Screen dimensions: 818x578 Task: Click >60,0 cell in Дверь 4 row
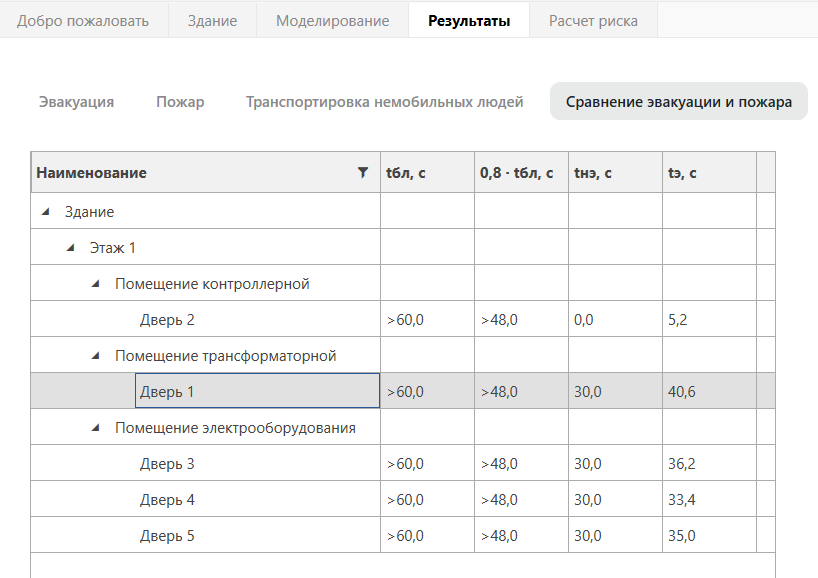(427, 500)
